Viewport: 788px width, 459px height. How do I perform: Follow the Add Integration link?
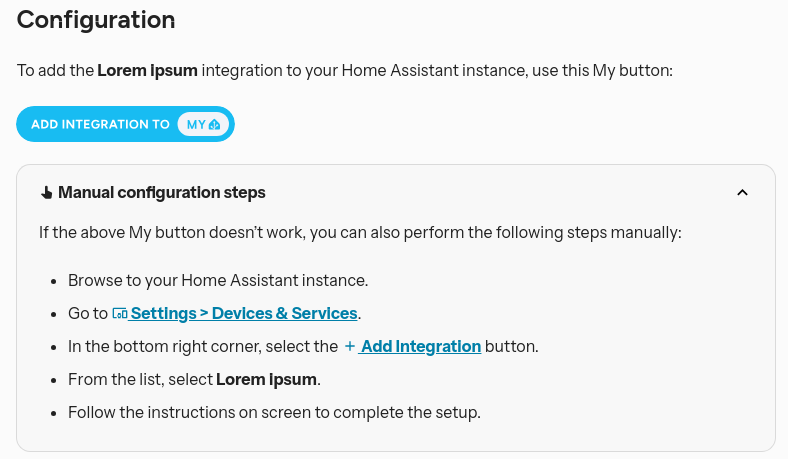(420, 347)
